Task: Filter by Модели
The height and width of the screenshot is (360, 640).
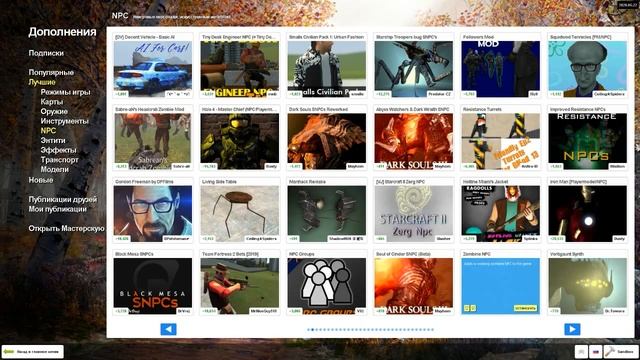Action: (x=54, y=169)
